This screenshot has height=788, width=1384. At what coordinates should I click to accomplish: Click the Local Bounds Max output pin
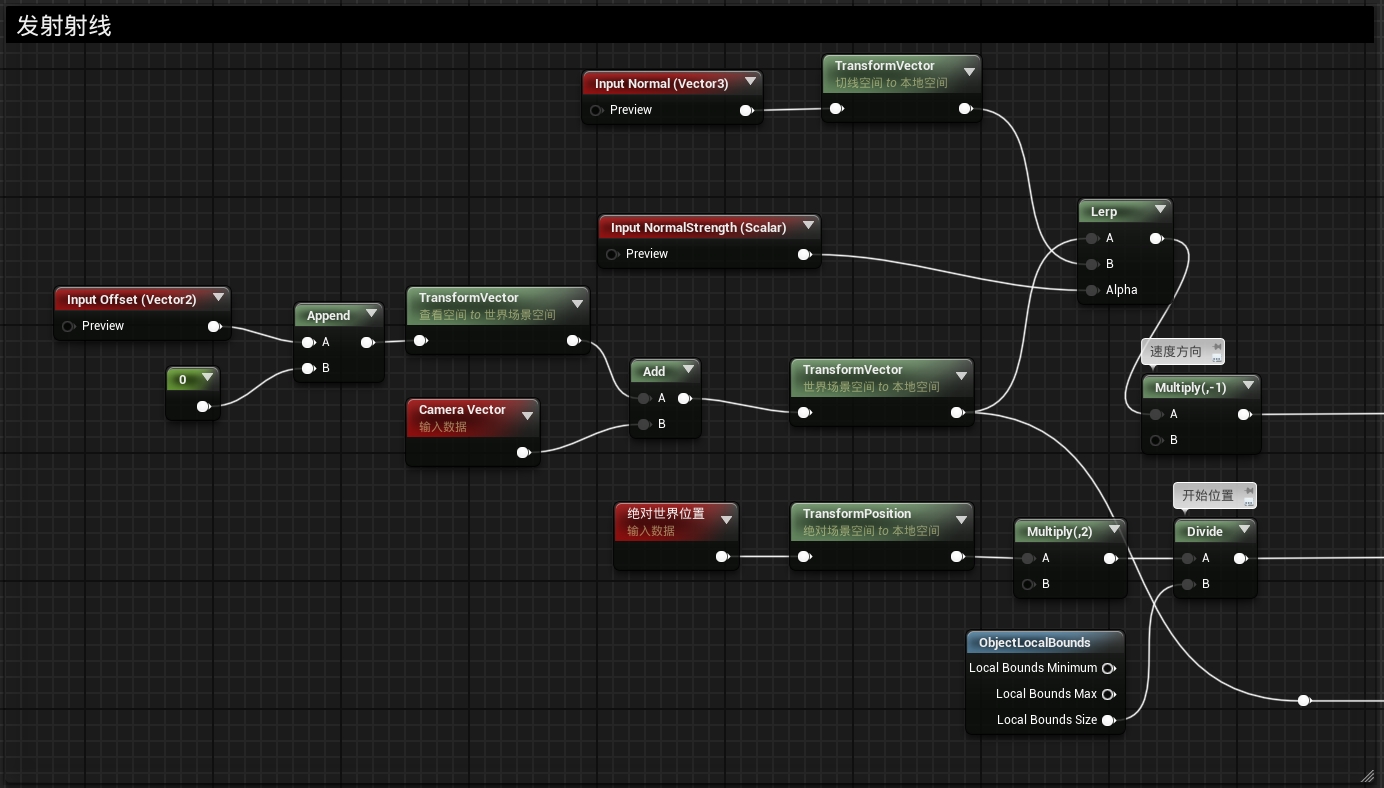coord(1108,694)
